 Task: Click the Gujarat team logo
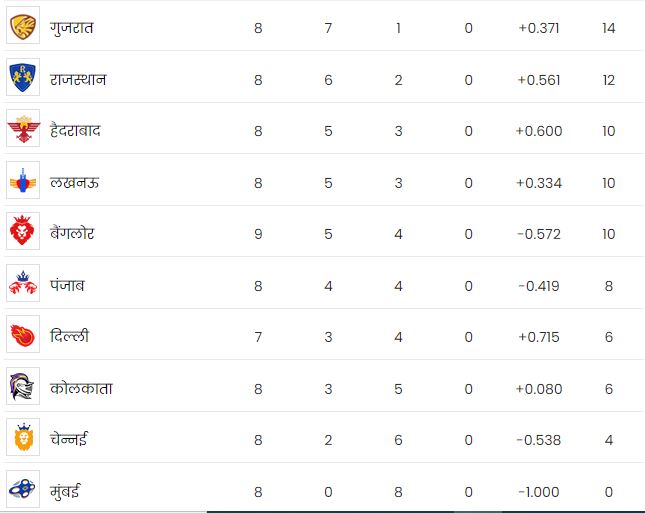[x=23, y=26]
